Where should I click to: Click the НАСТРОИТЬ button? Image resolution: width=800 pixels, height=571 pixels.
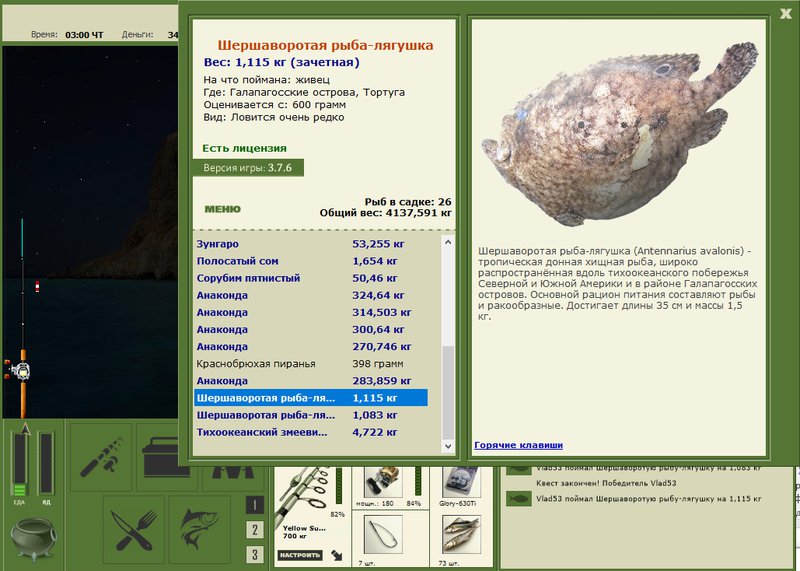click(x=300, y=555)
